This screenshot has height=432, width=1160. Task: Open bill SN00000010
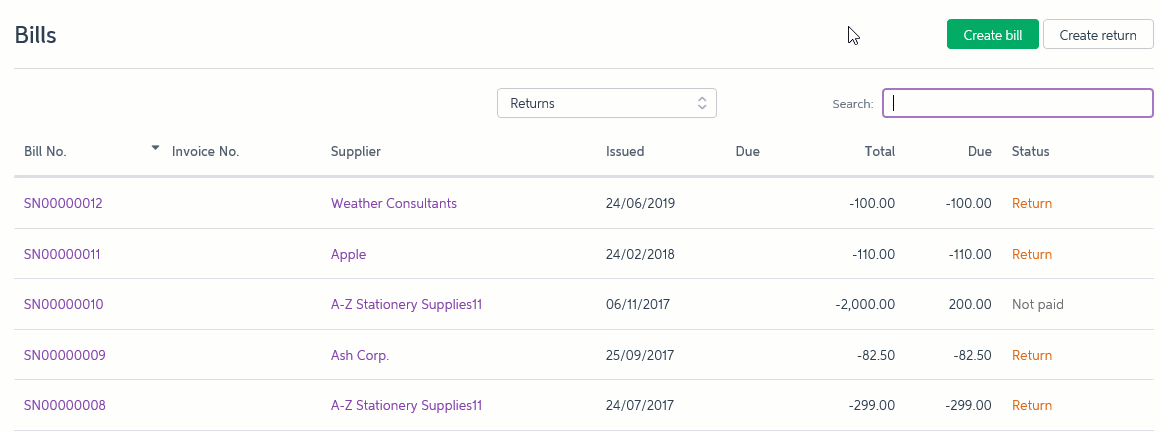pyautogui.click(x=64, y=305)
